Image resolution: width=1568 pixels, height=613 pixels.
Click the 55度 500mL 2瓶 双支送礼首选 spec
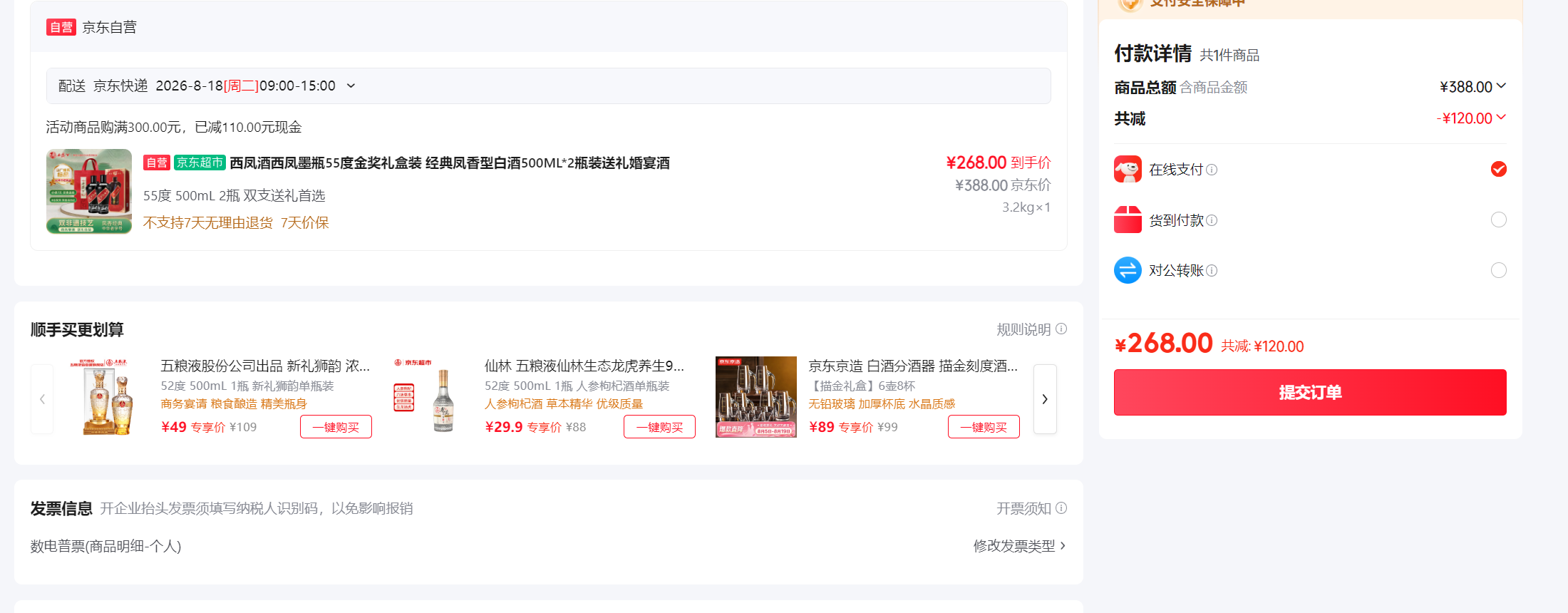tap(234, 195)
